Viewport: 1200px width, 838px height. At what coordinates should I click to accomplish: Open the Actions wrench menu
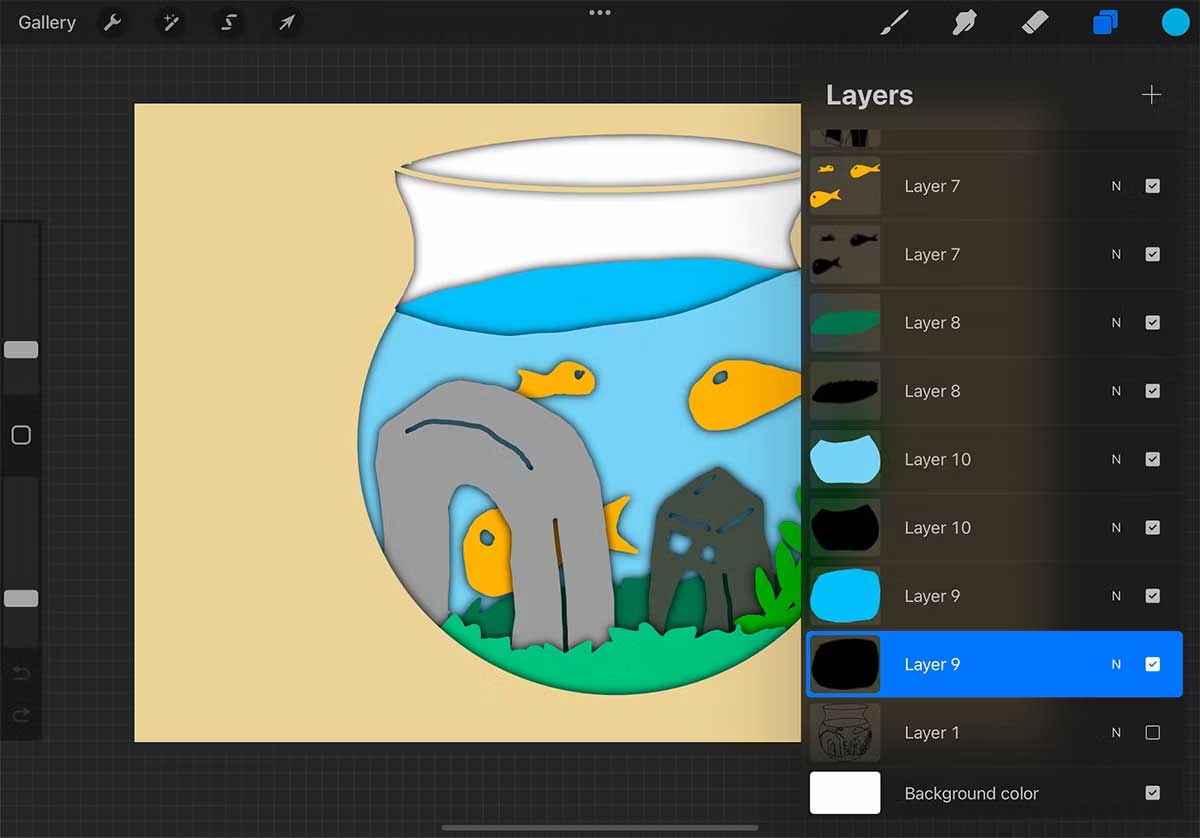112,22
